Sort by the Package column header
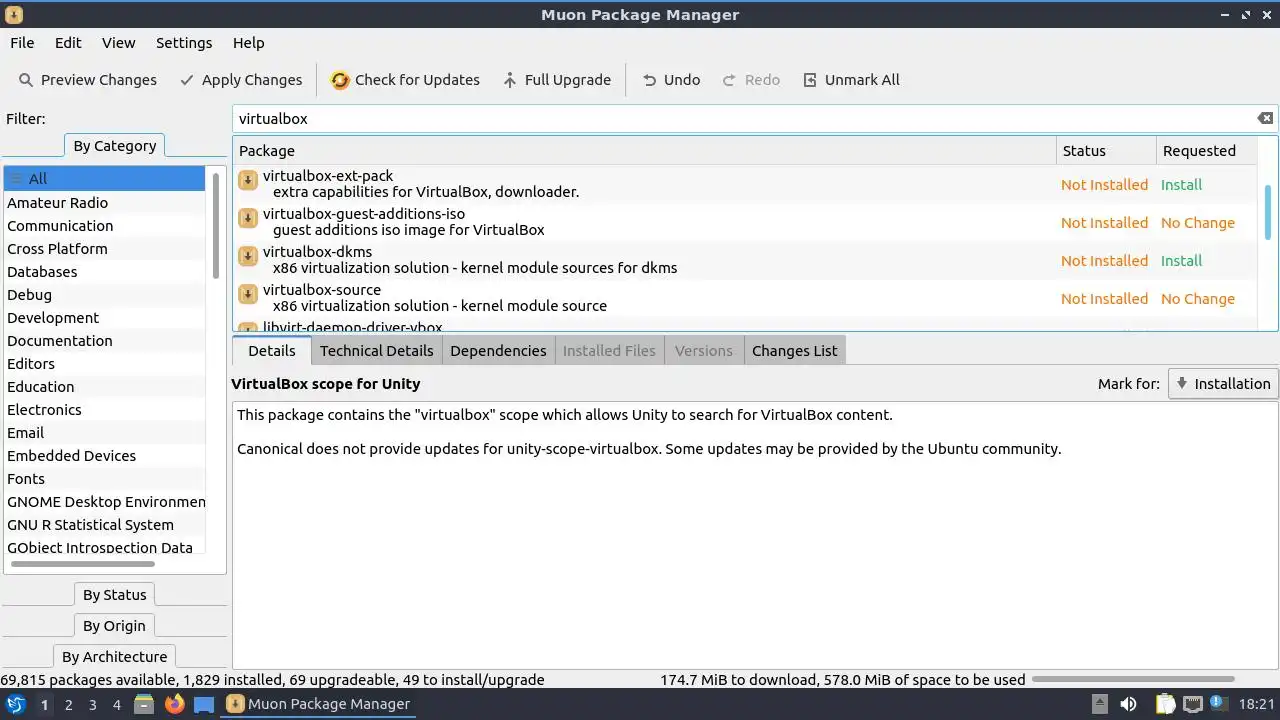 point(644,151)
